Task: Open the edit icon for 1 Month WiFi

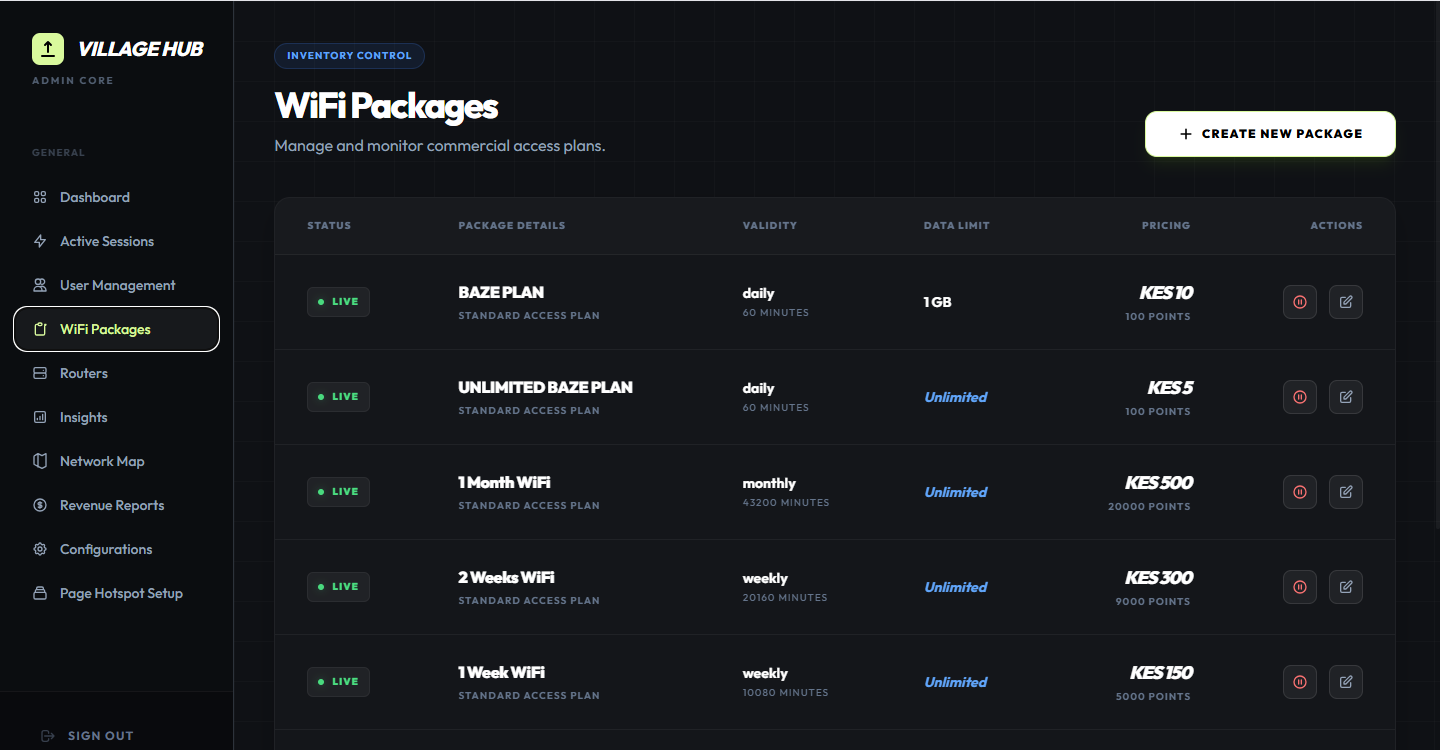Action: pyautogui.click(x=1345, y=491)
